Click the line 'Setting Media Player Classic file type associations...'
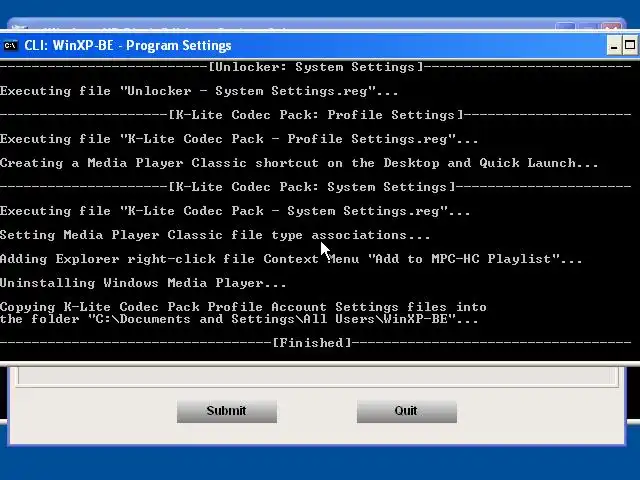 215,235
